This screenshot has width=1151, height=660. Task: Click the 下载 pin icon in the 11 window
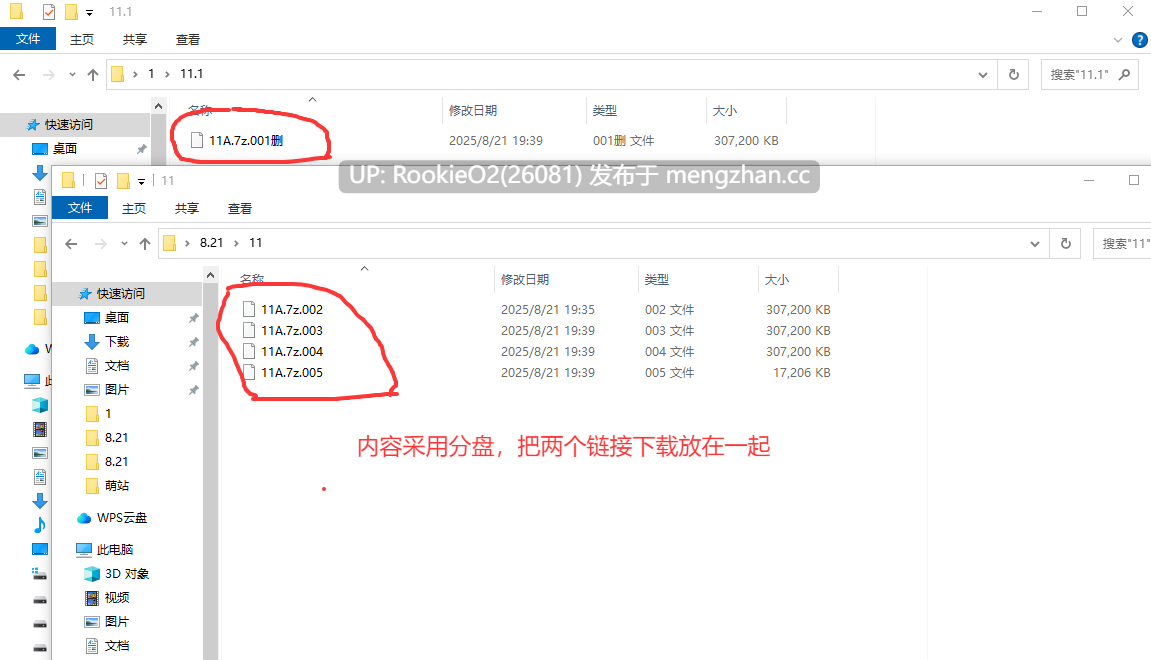(194, 342)
